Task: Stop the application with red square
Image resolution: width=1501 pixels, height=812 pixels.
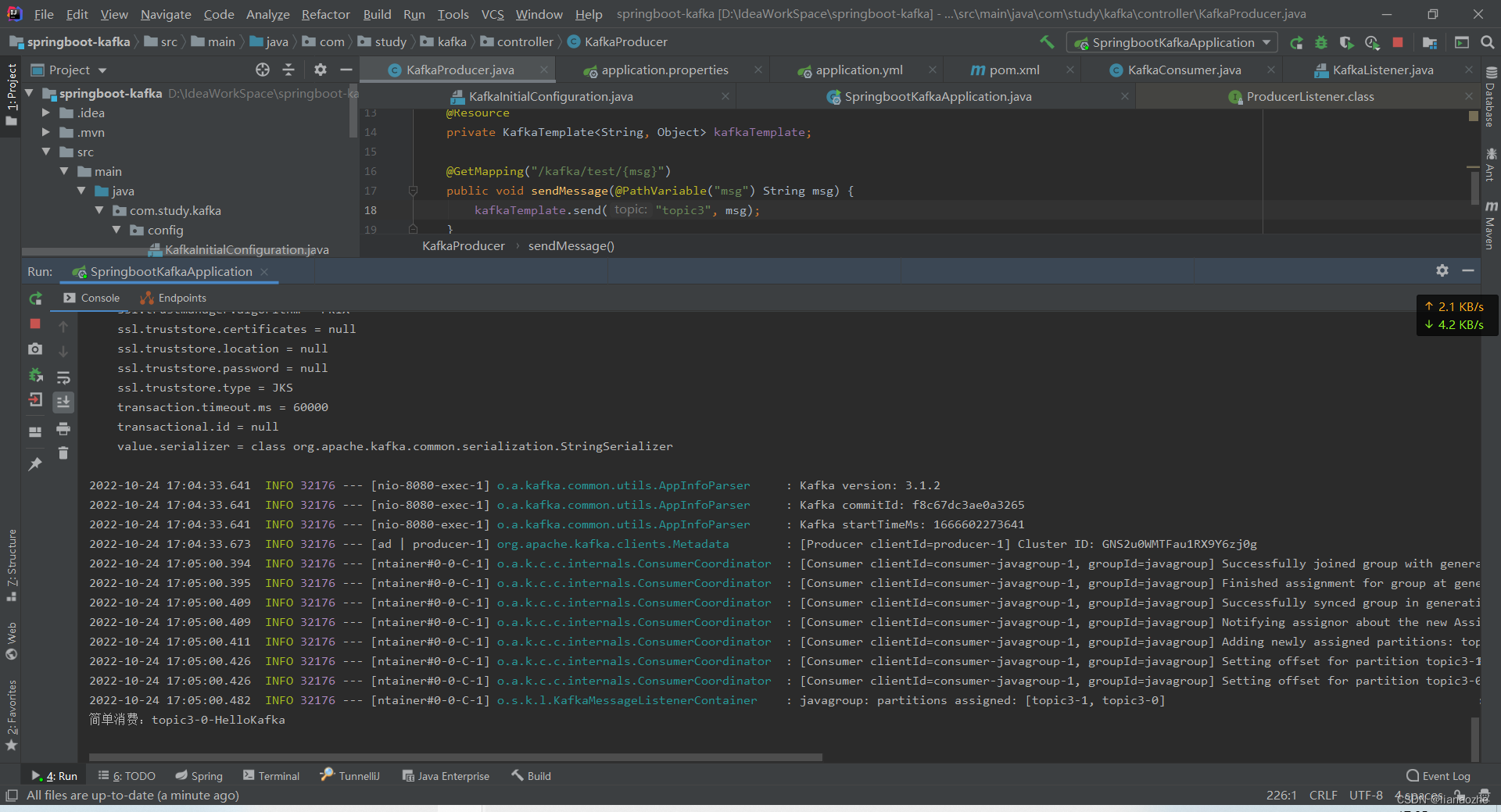Action: click(1398, 42)
